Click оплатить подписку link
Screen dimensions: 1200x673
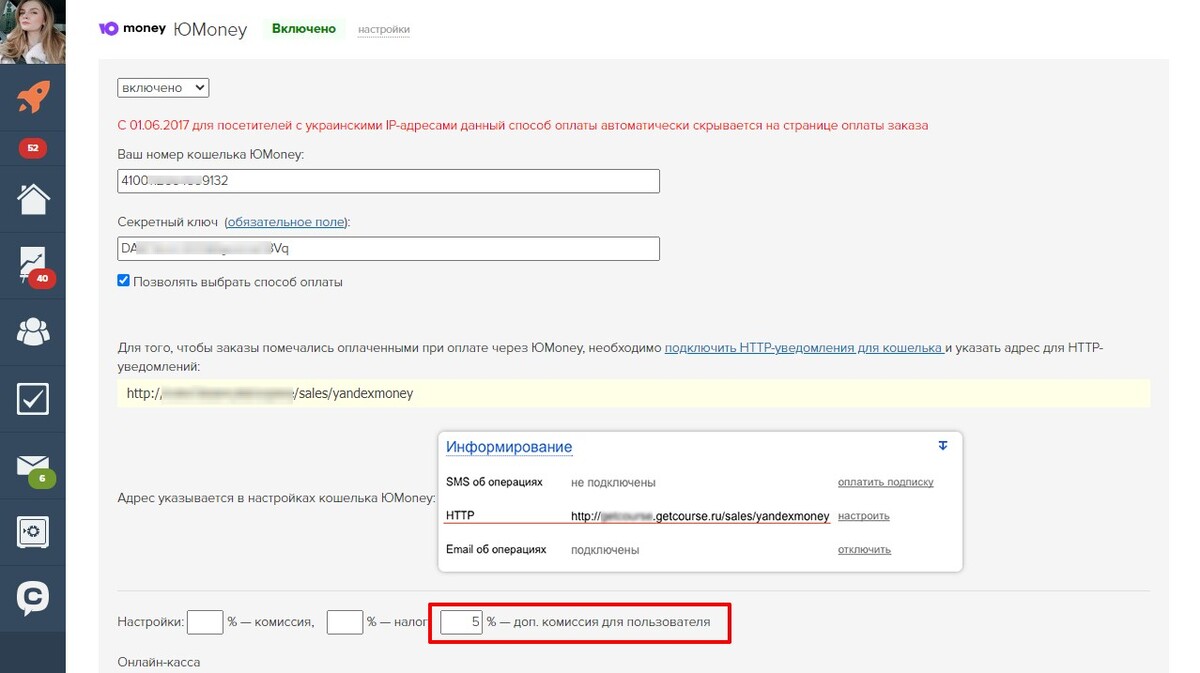pos(886,482)
